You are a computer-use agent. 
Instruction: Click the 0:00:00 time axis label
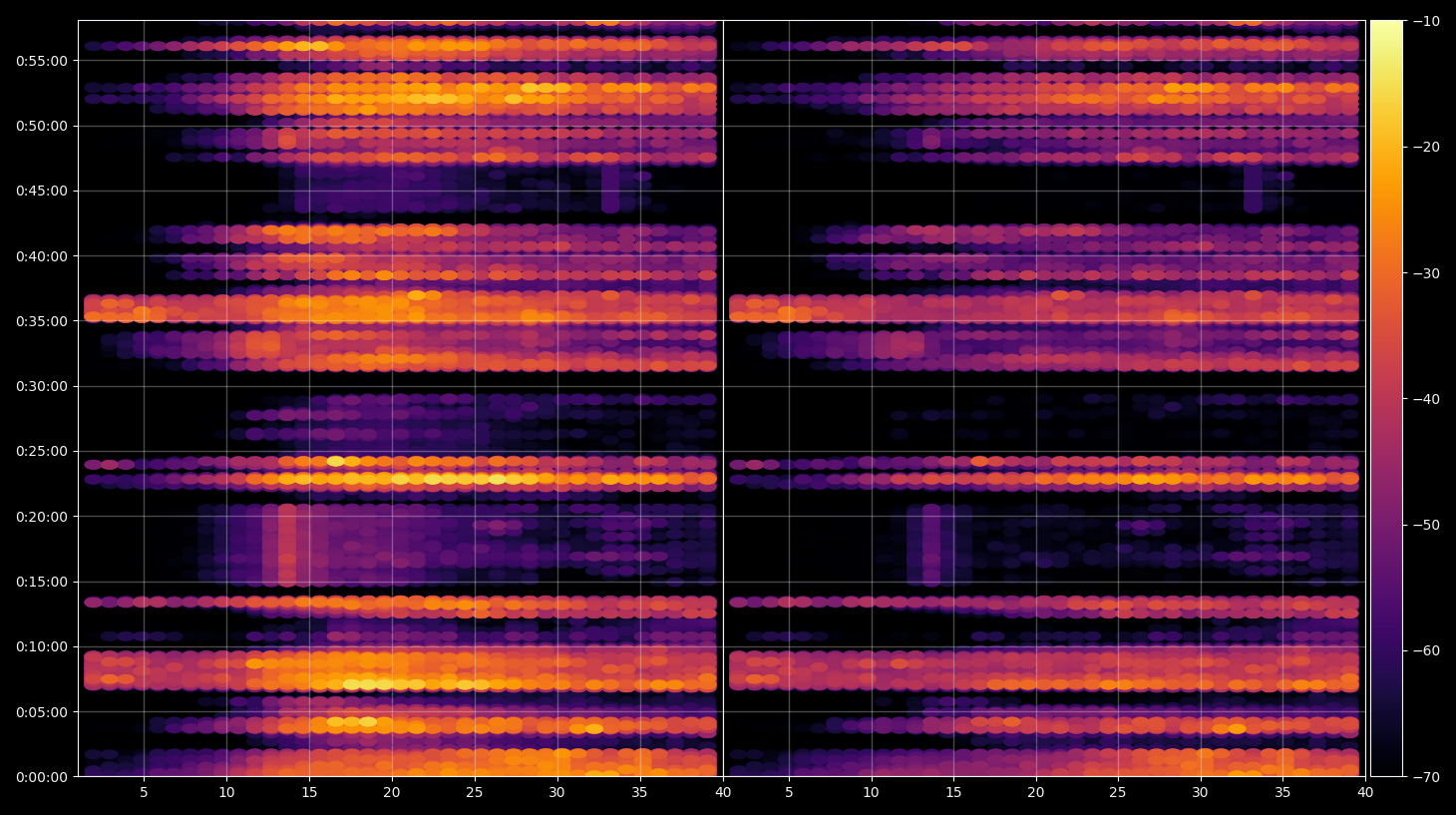tap(42, 777)
